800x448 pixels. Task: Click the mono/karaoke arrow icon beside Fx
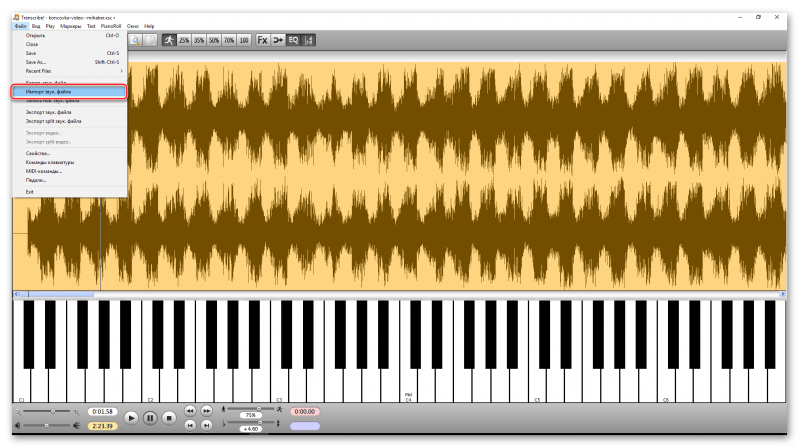[x=278, y=40]
